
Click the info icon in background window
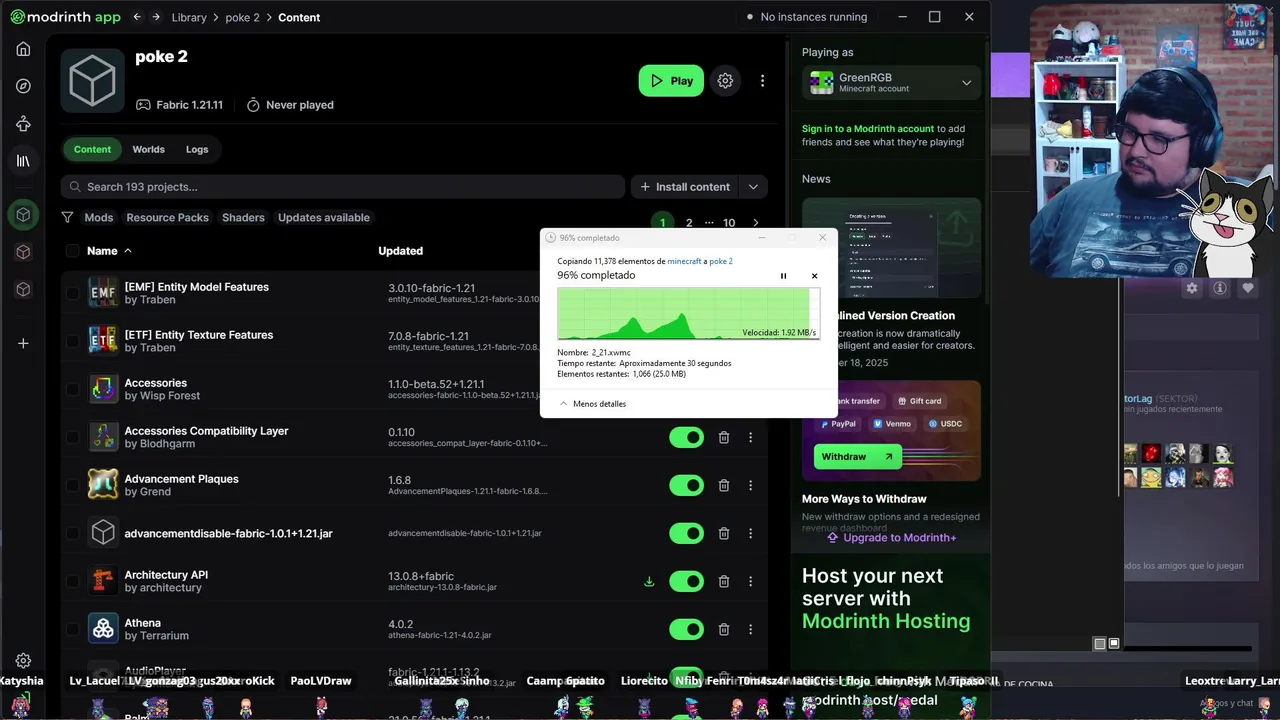click(x=1220, y=288)
